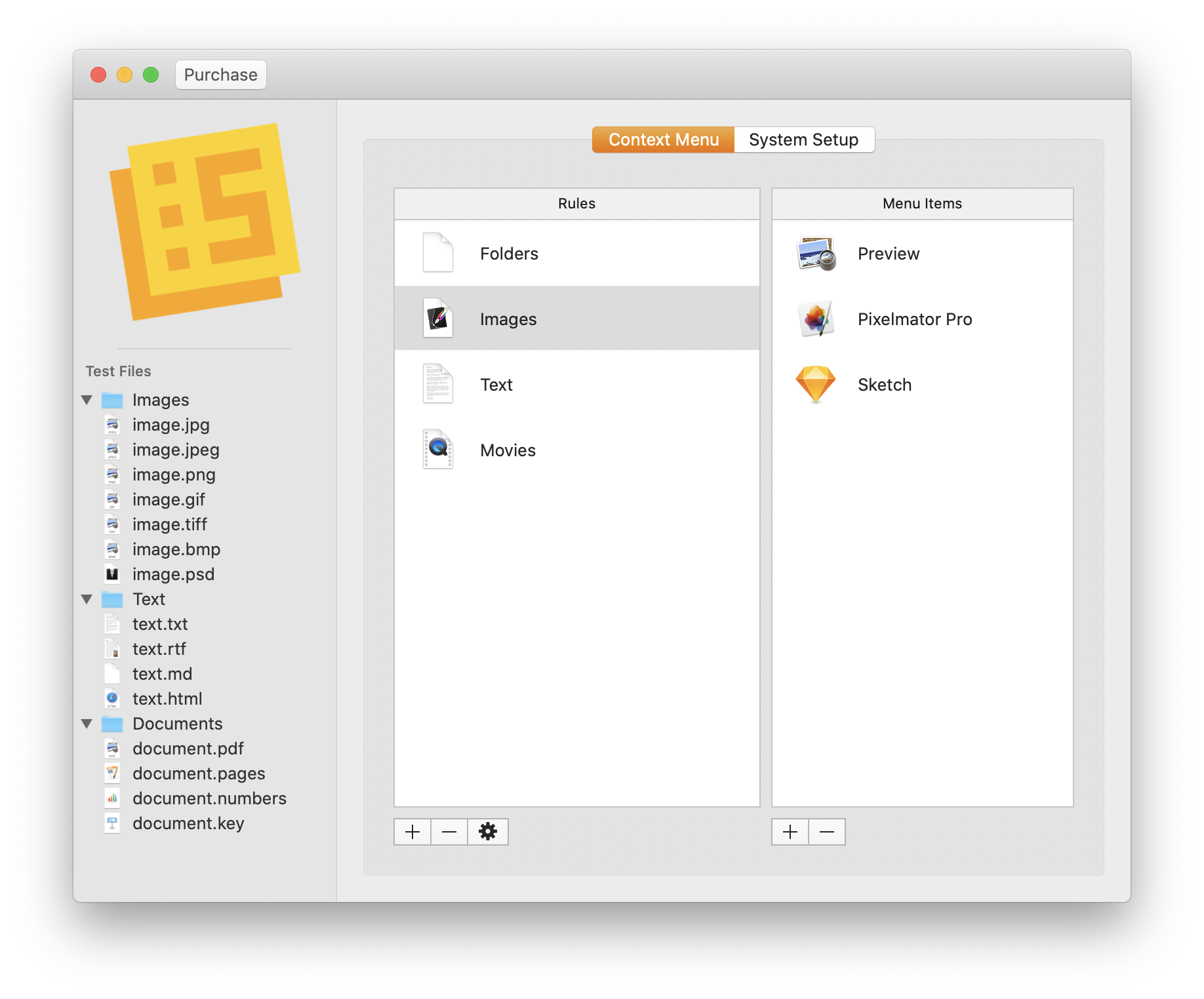Viewport: 1204px width, 999px height.
Task: Click the text.rtf file icon
Action: (112, 649)
